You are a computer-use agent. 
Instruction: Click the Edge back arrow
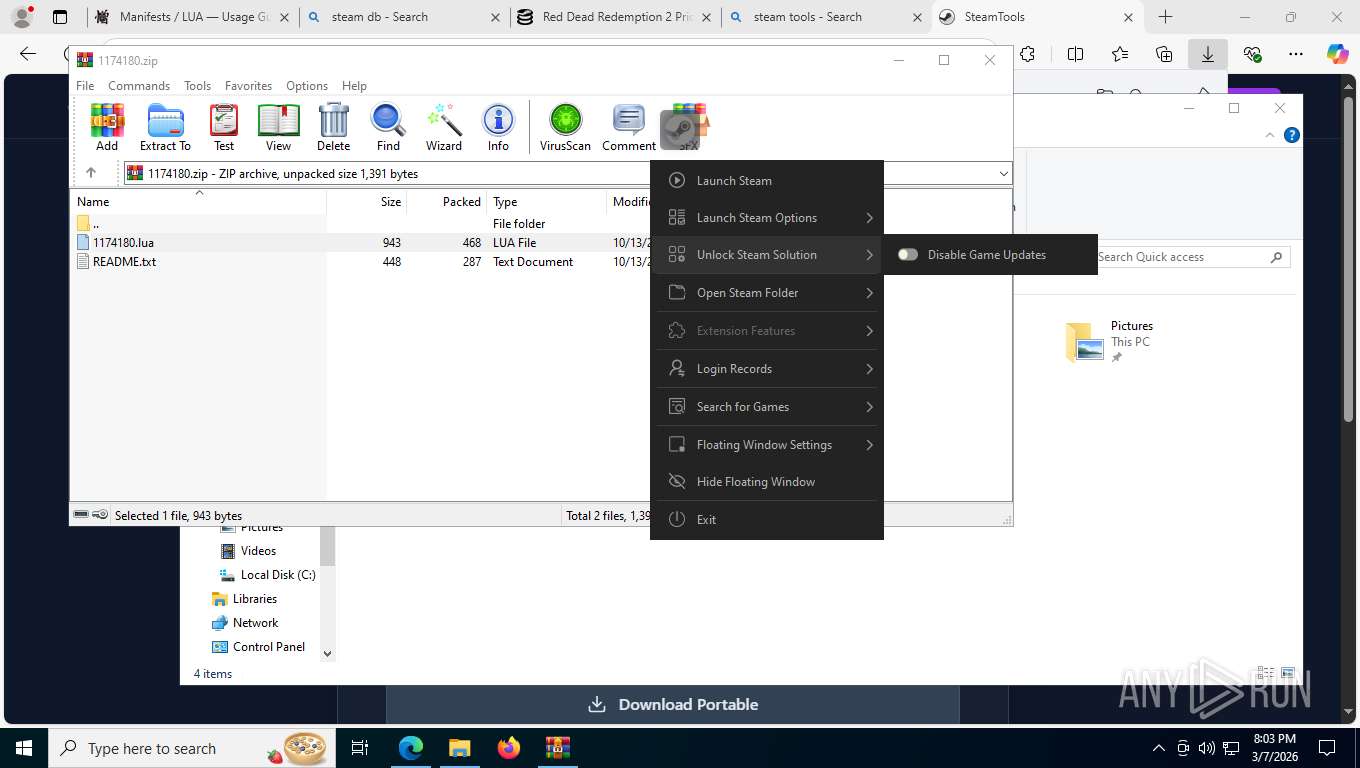28,54
